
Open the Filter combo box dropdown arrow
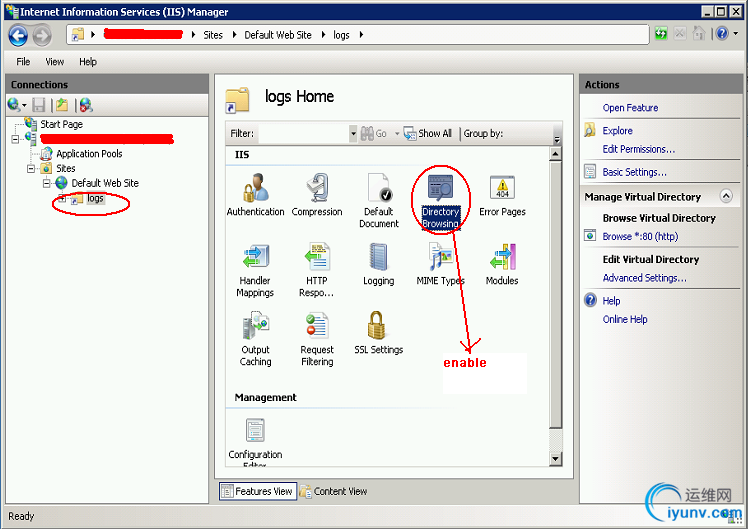click(353, 134)
